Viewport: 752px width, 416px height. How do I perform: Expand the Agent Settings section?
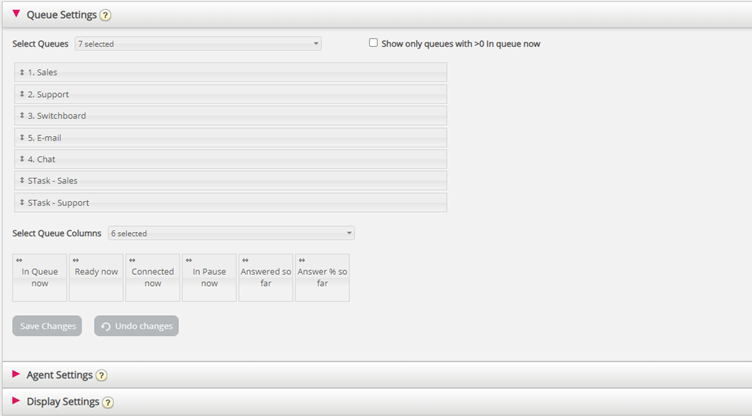[x=16, y=374]
